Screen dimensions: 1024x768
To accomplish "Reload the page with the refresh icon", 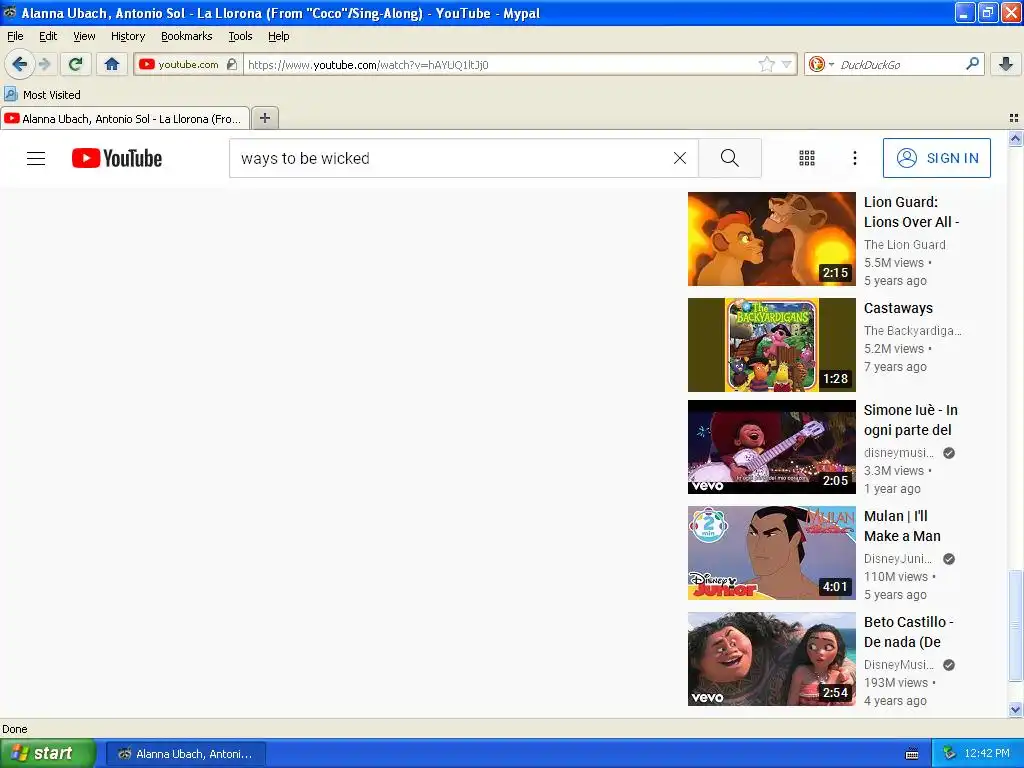I will [76, 64].
